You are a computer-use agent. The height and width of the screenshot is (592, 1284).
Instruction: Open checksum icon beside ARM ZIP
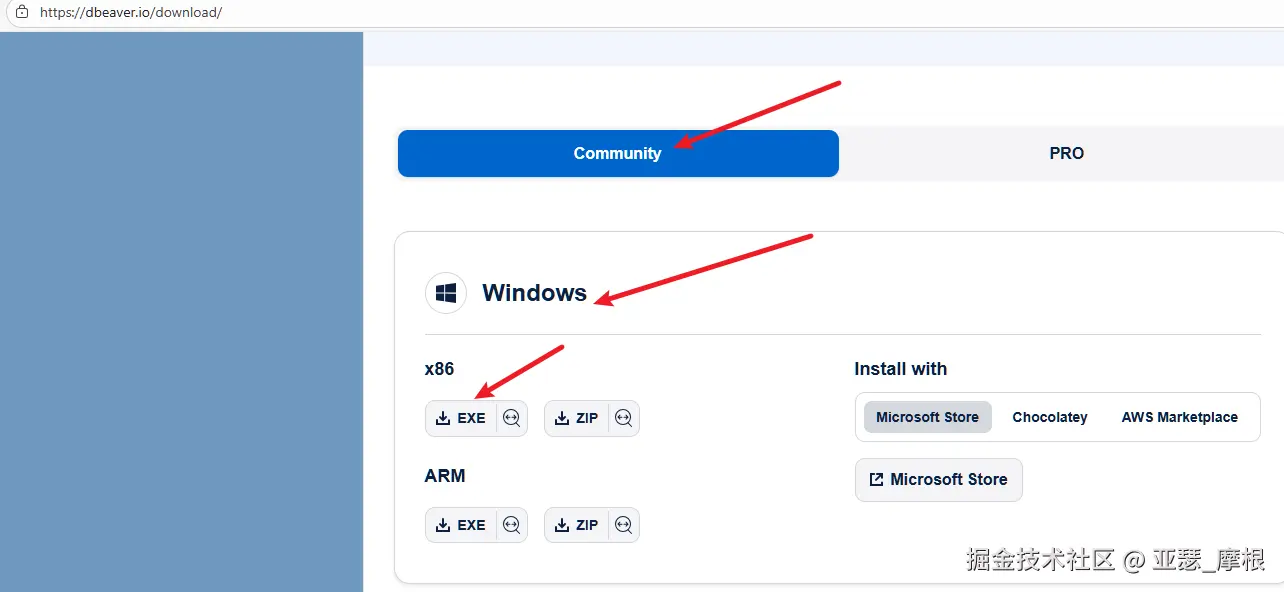(624, 525)
